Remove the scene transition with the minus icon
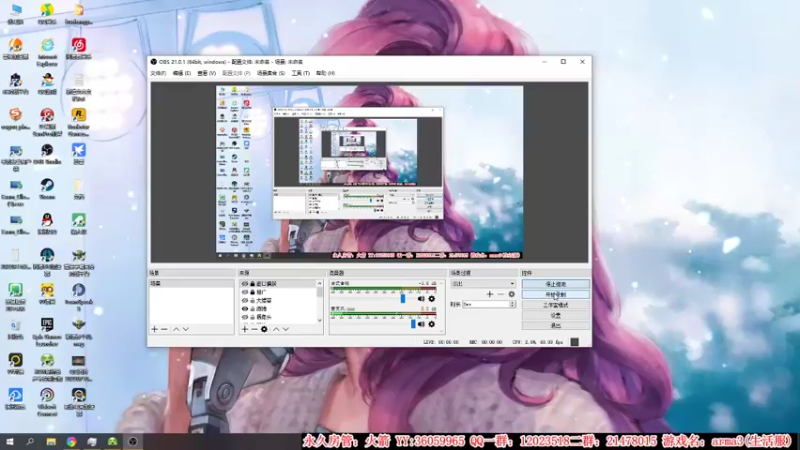This screenshot has height=450, width=800. 501,294
